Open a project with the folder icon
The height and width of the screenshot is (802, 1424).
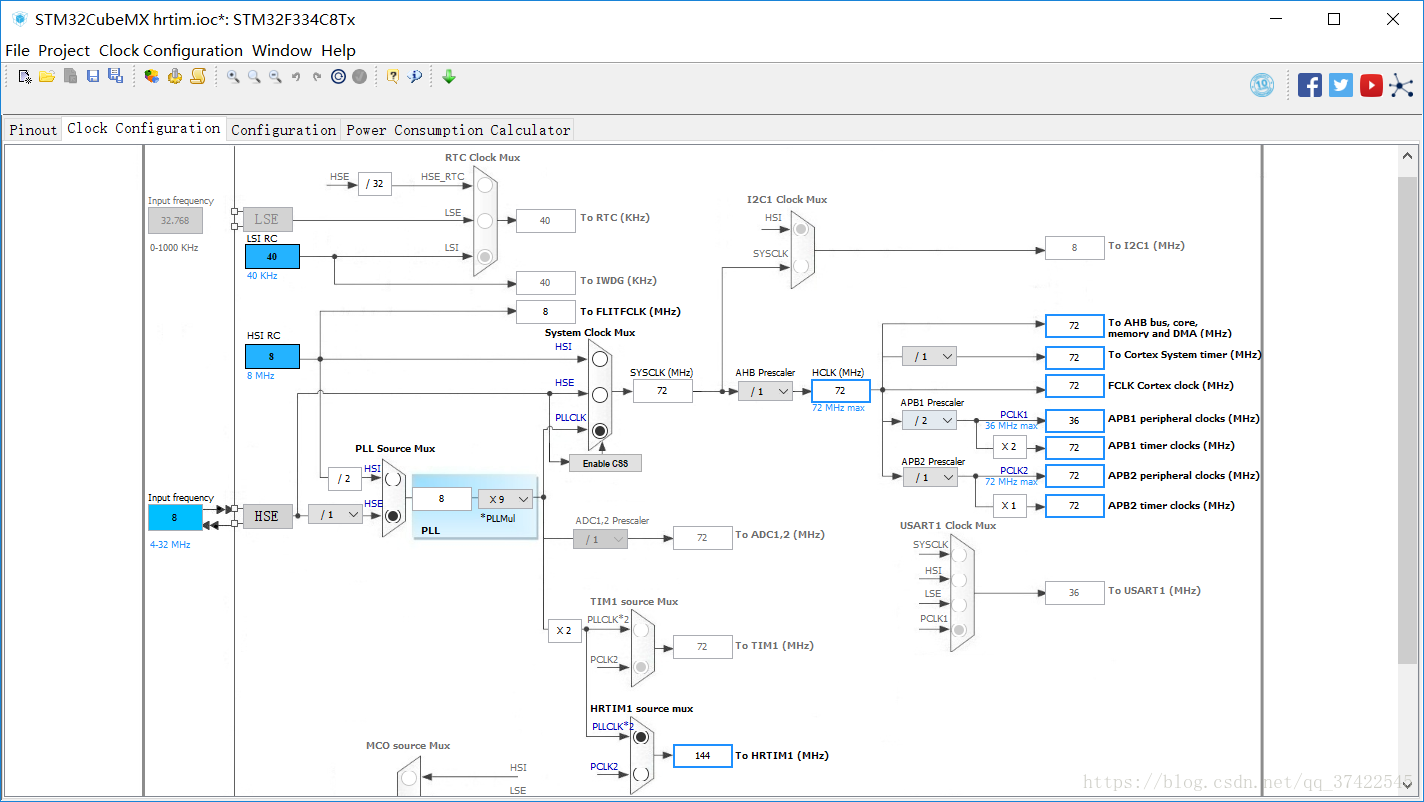pyautogui.click(x=47, y=76)
